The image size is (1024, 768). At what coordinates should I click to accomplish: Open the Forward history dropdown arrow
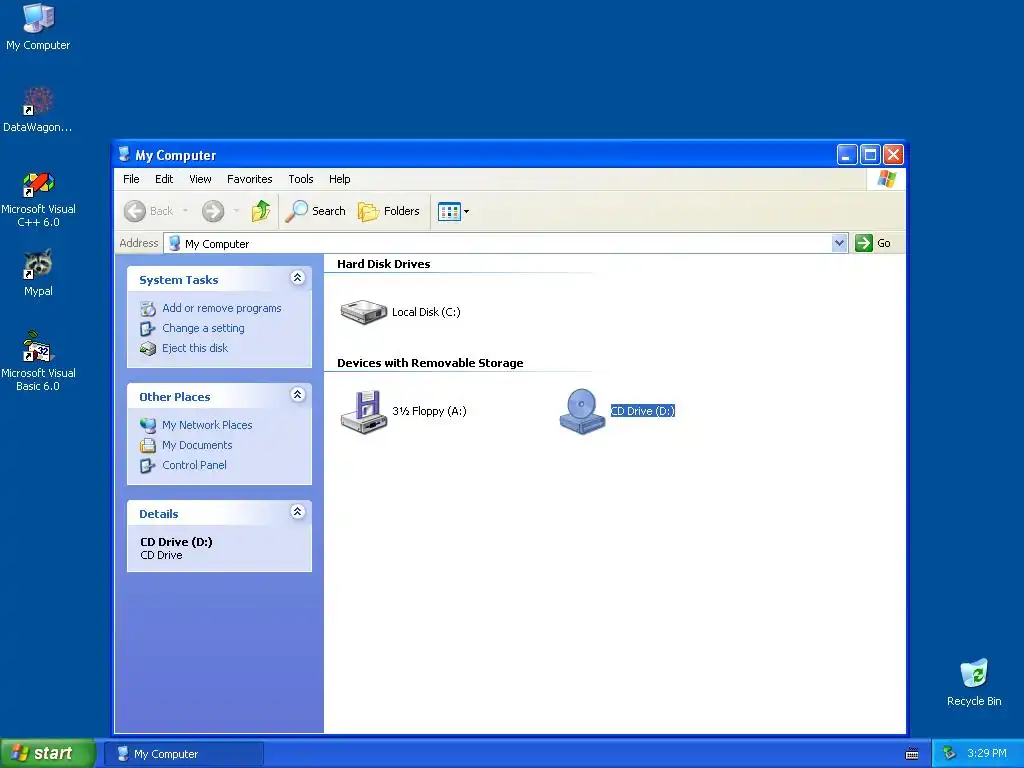coord(236,211)
